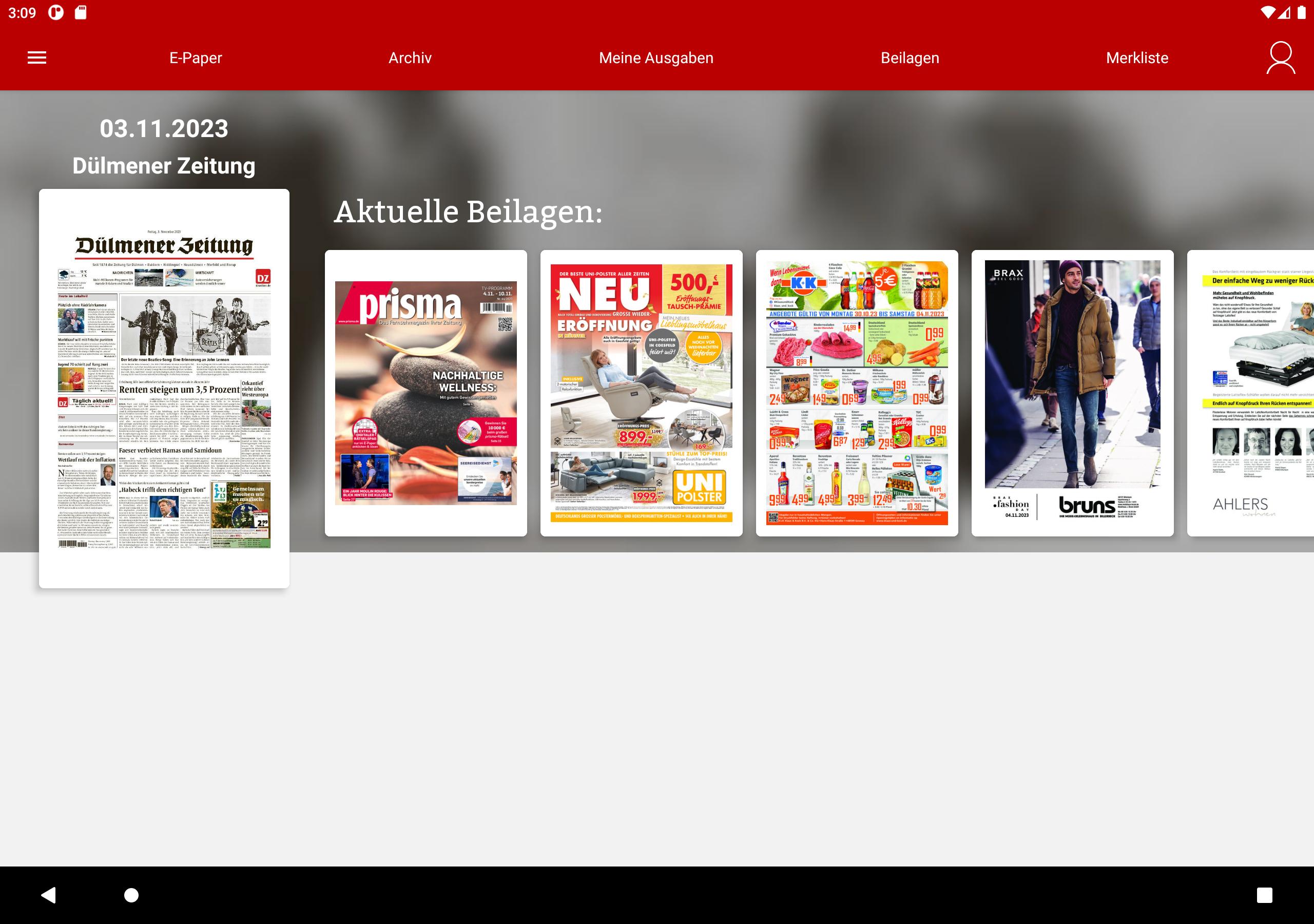Open the Ahlers Wohnen supplement
Viewport: 1314px width, 924px height.
[x=1250, y=393]
